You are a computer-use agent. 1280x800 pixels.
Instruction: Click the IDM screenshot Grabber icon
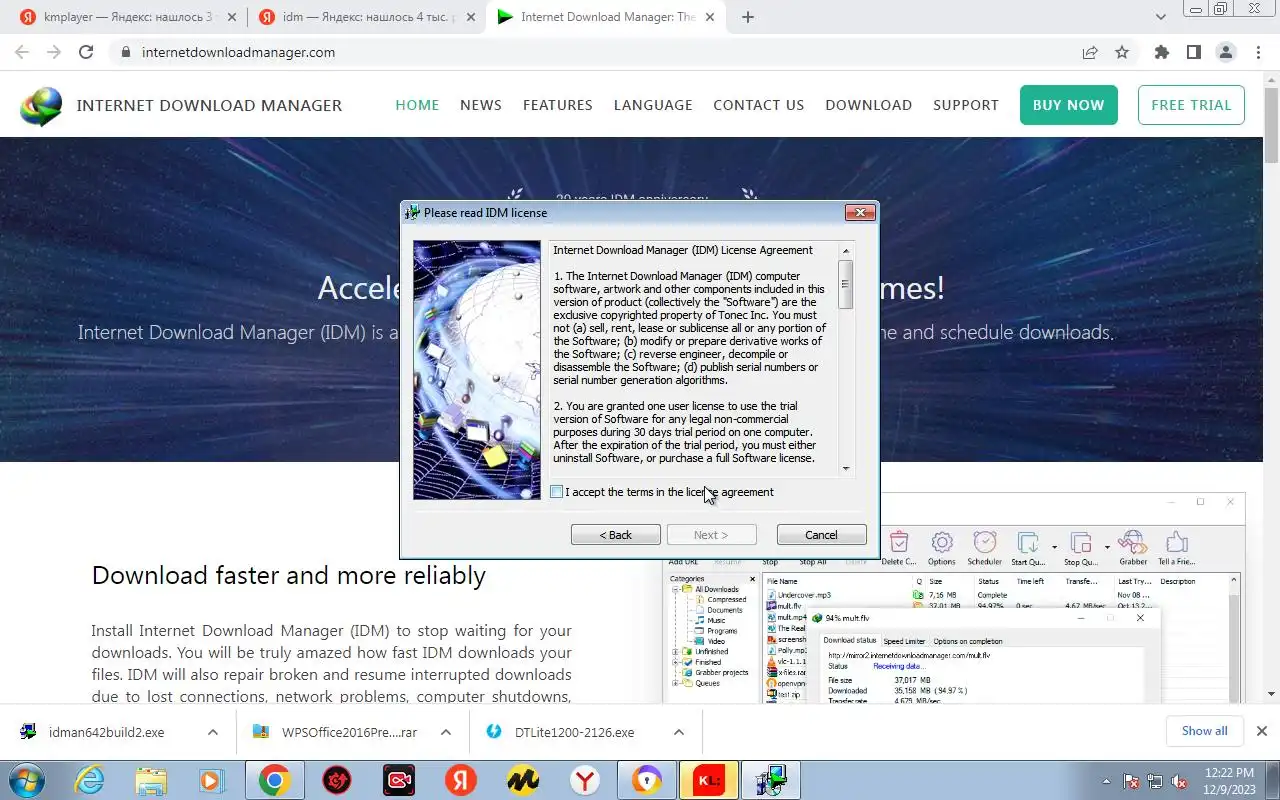(x=1133, y=548)
